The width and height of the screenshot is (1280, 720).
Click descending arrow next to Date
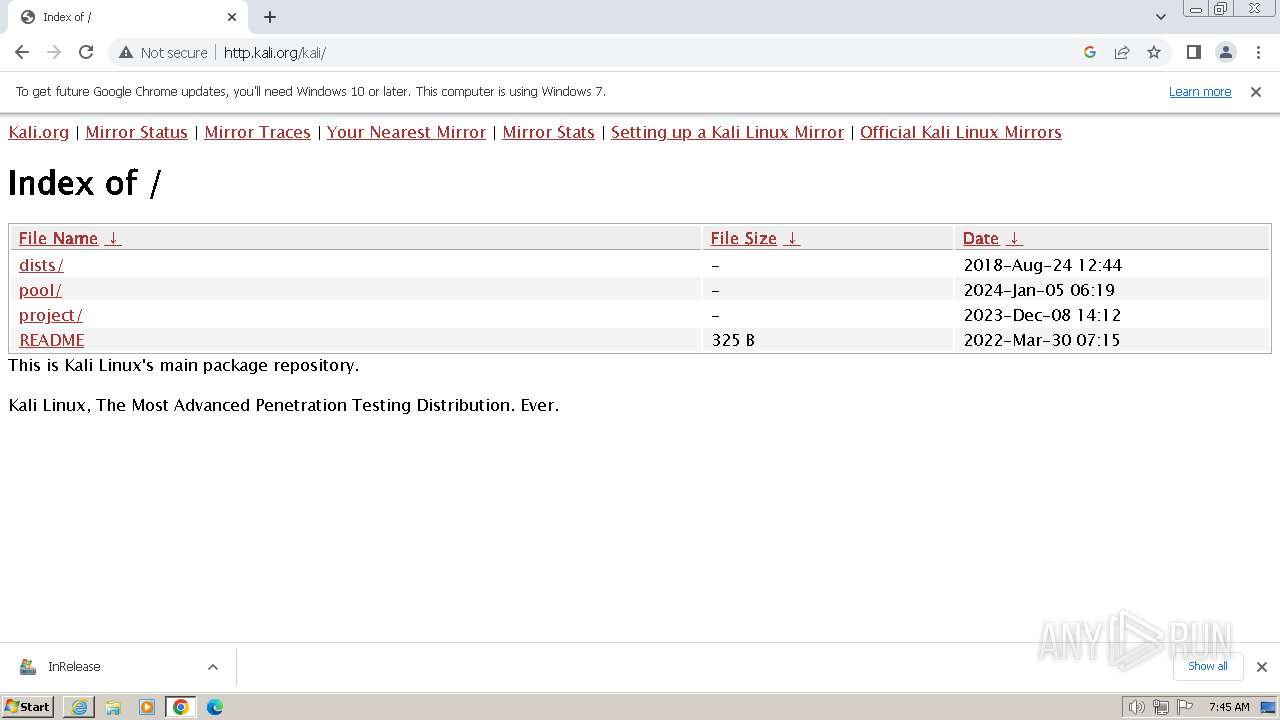1014,238
